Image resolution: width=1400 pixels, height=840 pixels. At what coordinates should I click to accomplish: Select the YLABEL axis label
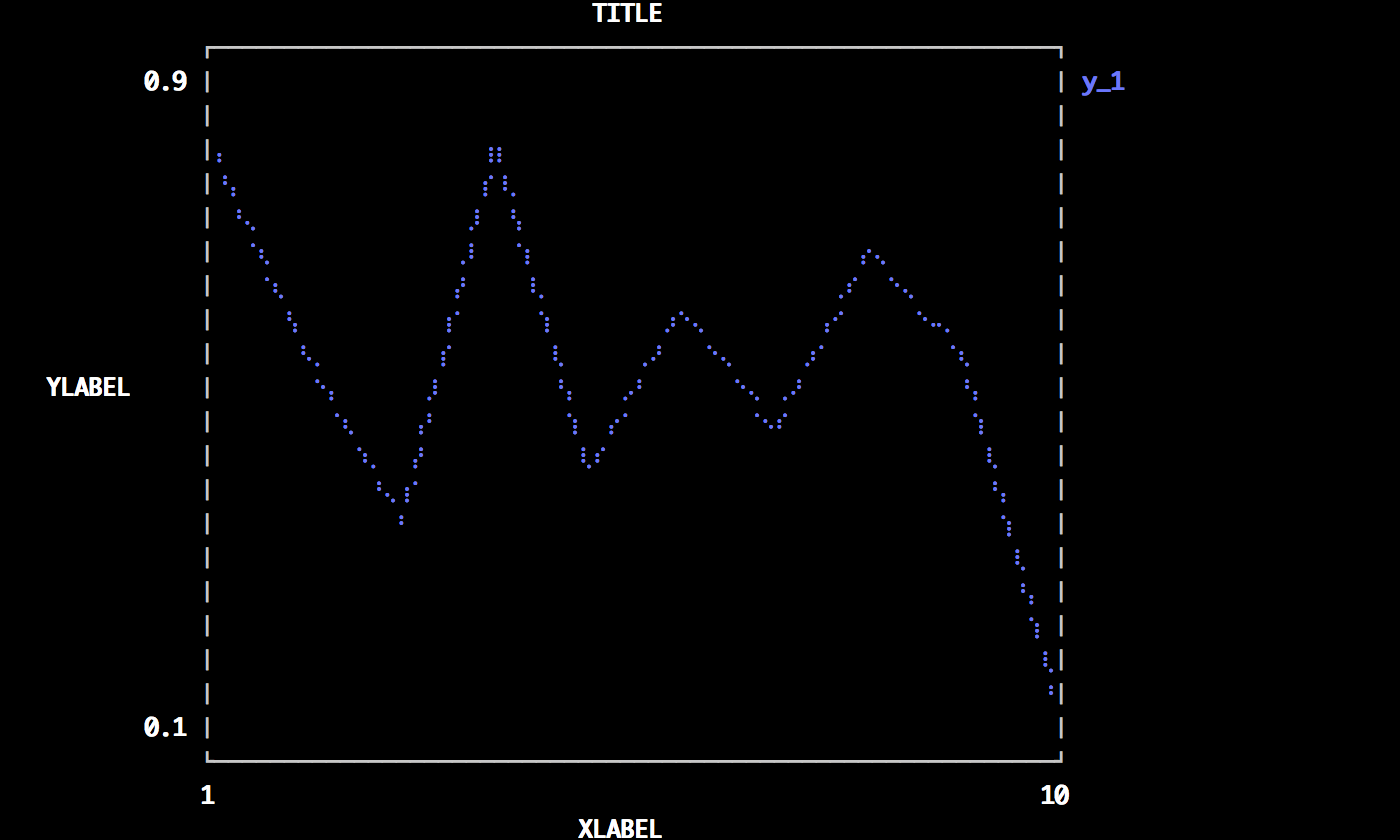[88, 388]
